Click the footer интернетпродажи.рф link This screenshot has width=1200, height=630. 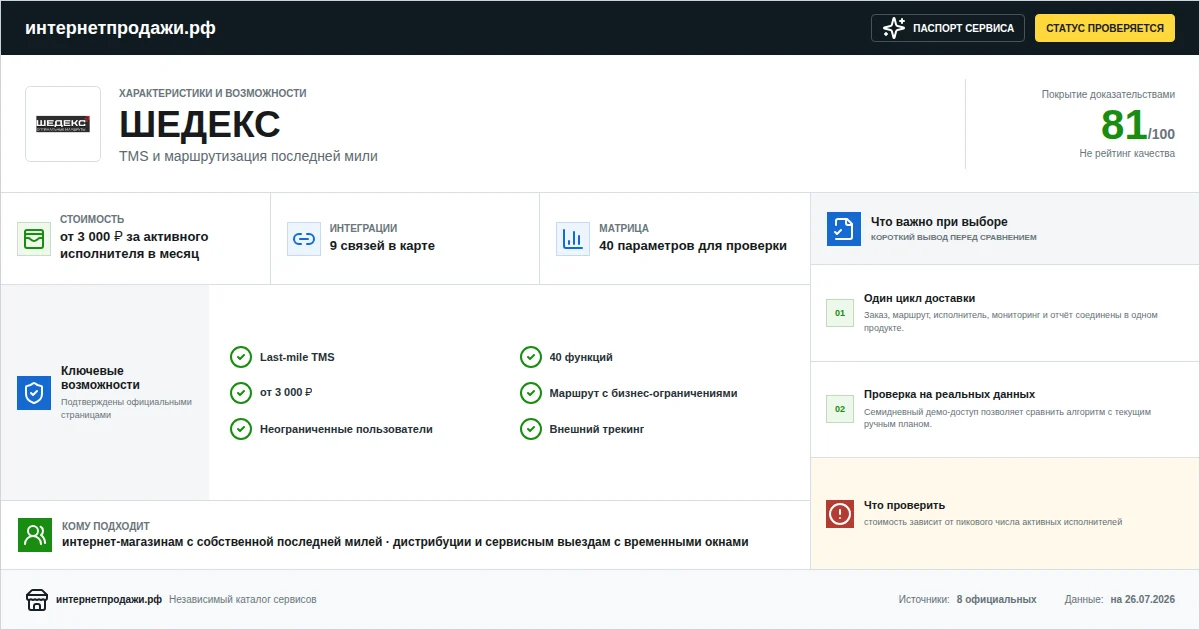click(109, 600)
